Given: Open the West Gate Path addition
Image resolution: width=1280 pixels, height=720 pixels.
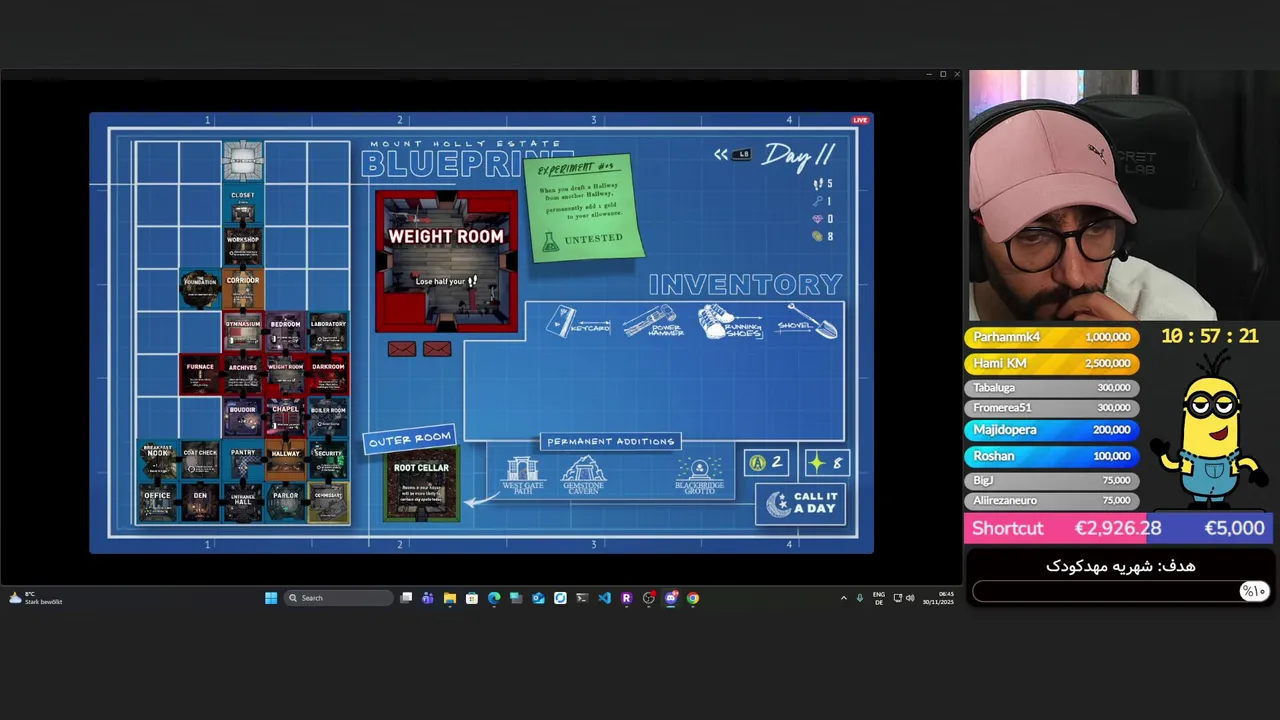Looking at the screenshot, I should point(522,476).
